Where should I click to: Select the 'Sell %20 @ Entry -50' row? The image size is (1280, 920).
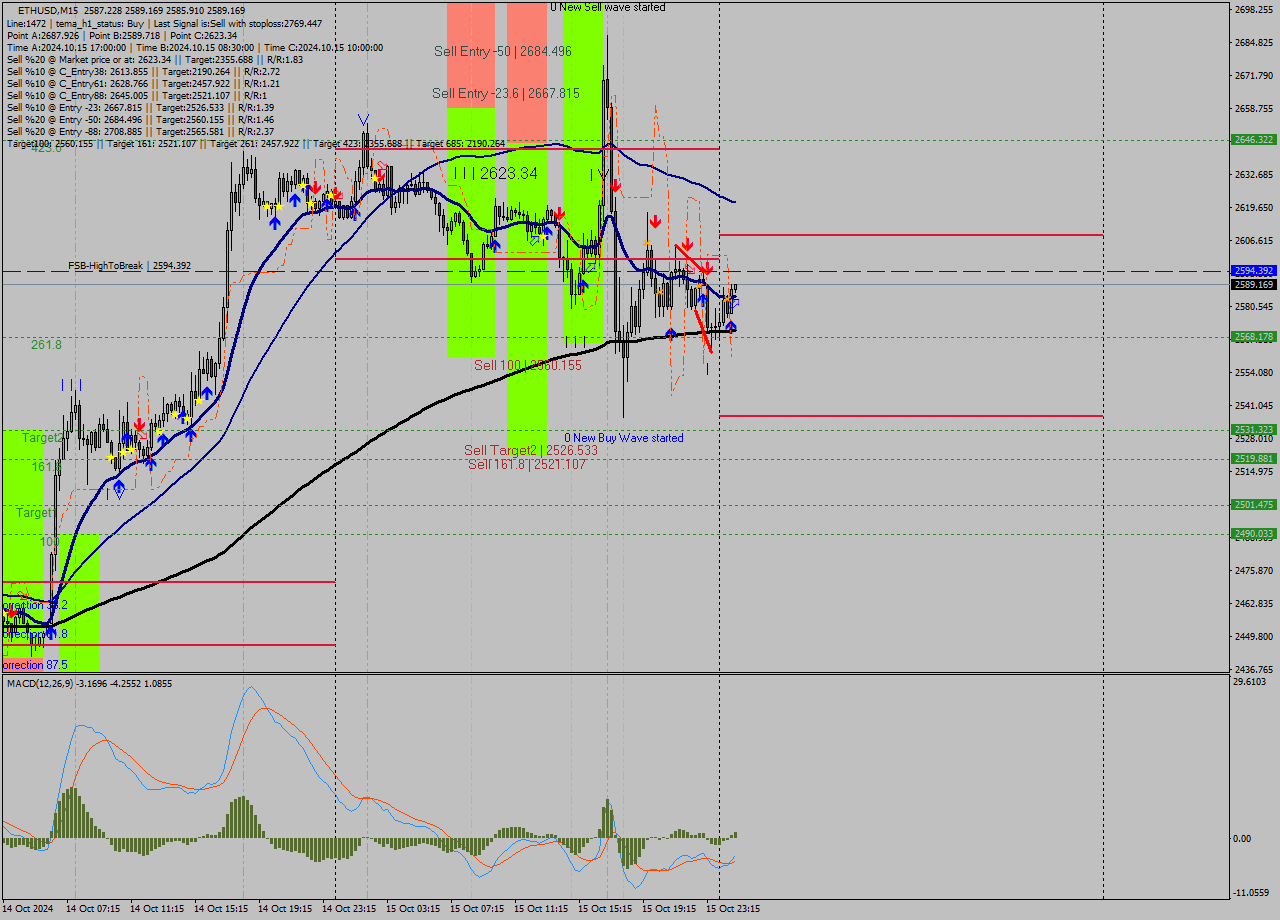[140, 119]
